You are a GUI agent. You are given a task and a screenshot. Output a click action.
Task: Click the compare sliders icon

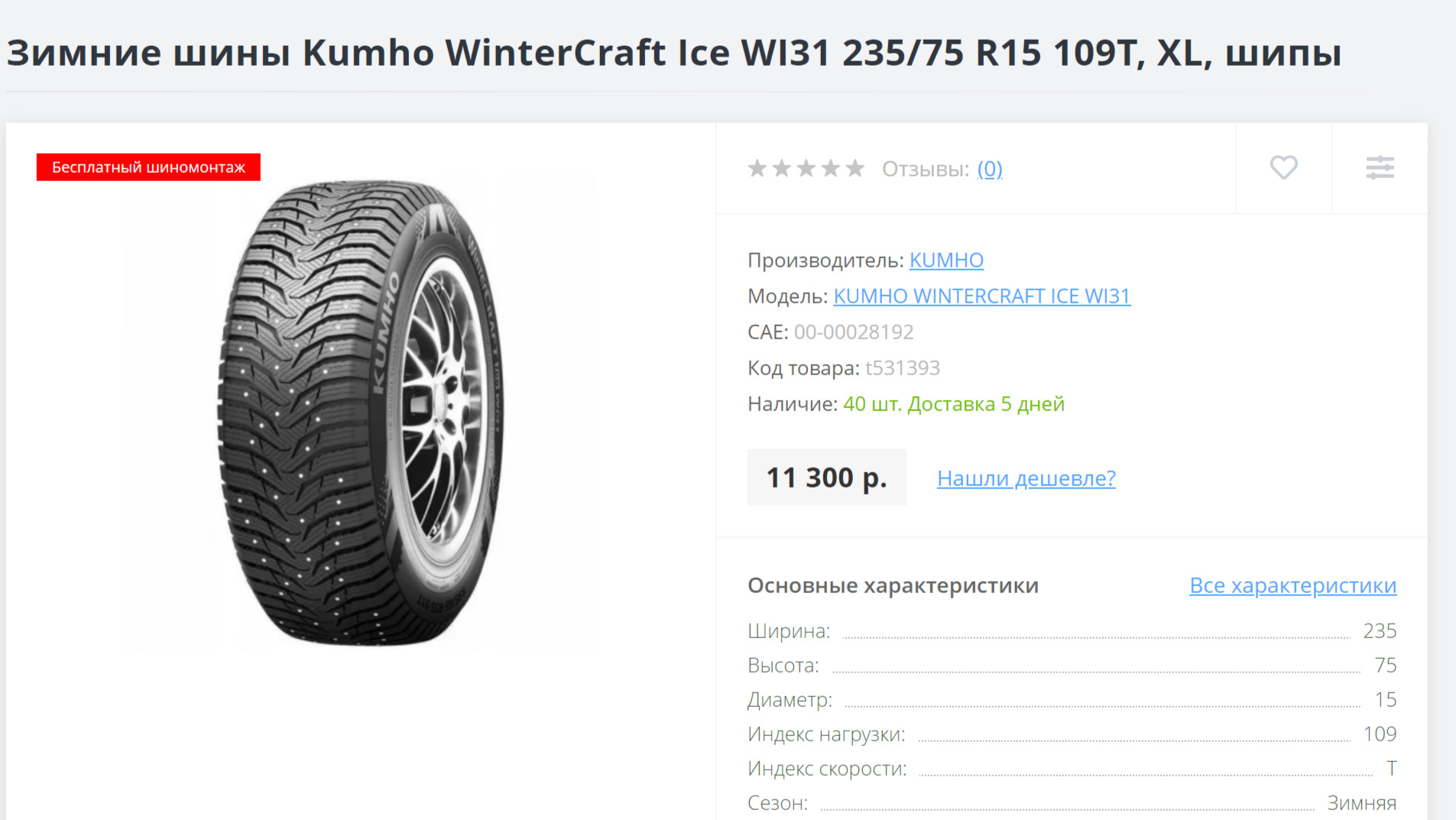click(1380, 167)
